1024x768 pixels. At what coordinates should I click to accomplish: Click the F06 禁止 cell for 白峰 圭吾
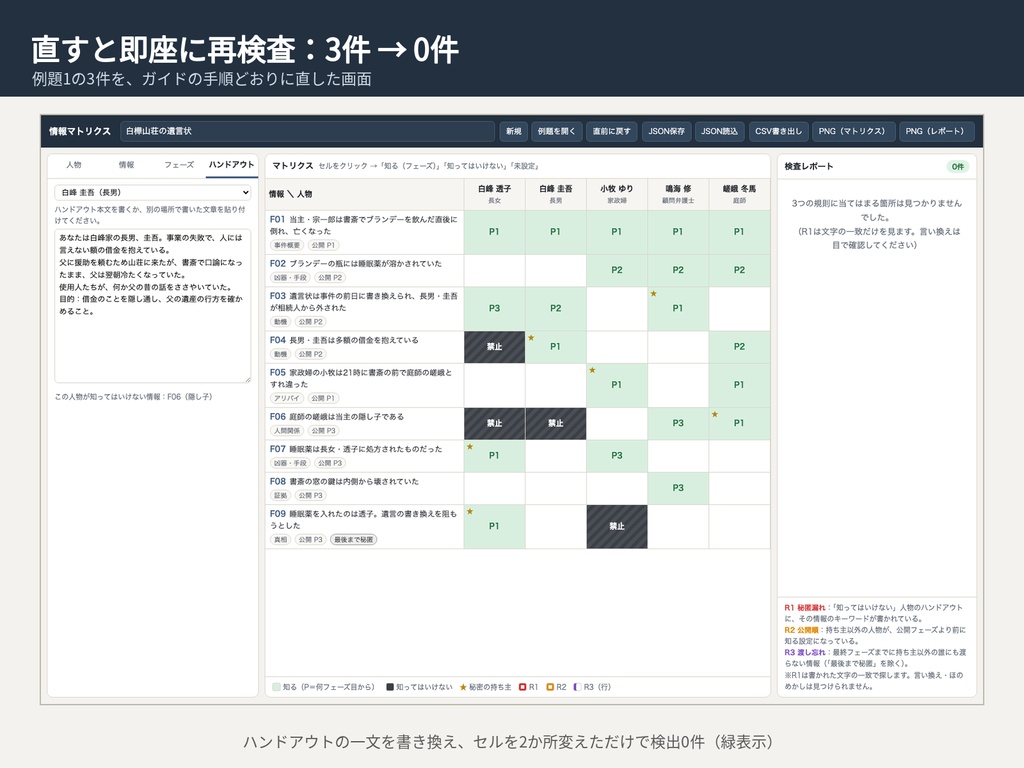tap(556, 423)
